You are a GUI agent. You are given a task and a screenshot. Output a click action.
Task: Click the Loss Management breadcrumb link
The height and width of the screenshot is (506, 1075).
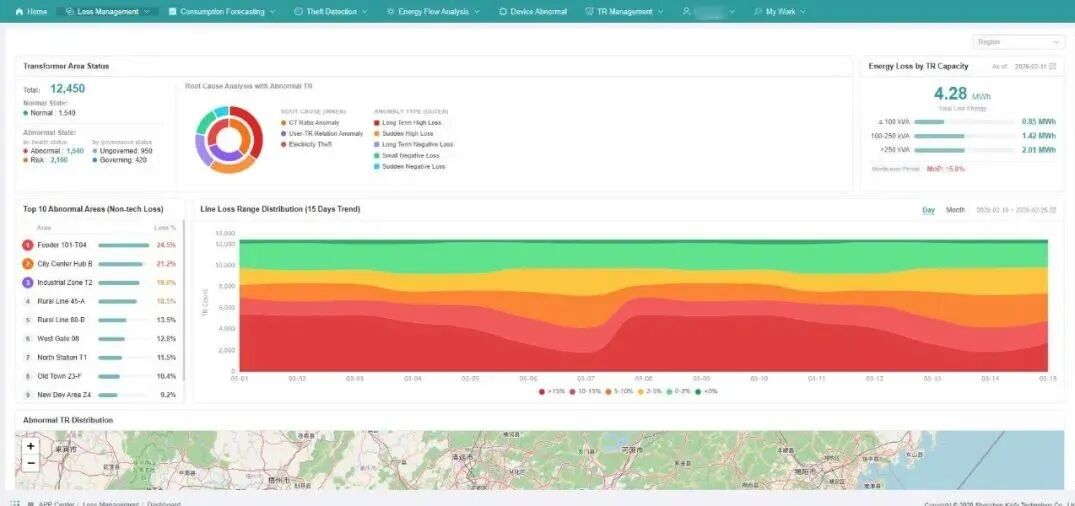tap(110, 504)
